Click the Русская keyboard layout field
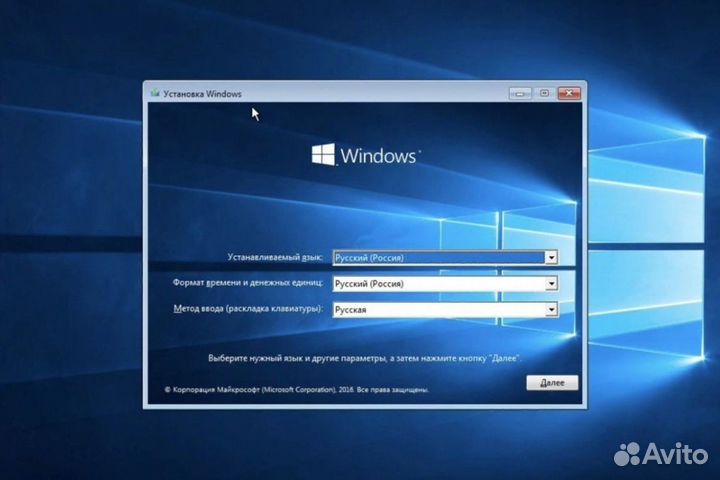The image size is (720, 480). [445, 310]
